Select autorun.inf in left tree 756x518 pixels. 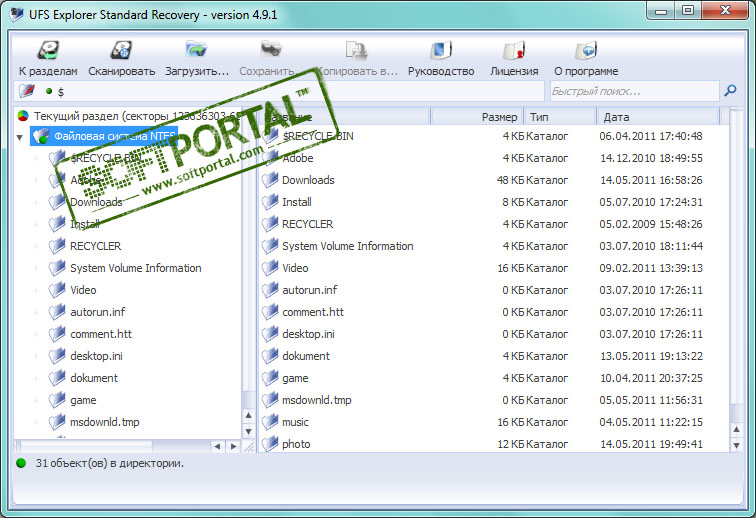click(97, 312)
